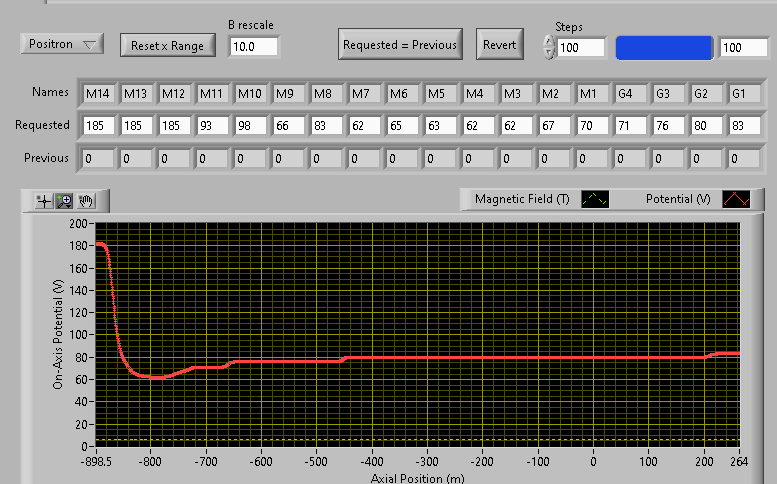
Task: Click the G4 requested voltage field
Action: 630,126
